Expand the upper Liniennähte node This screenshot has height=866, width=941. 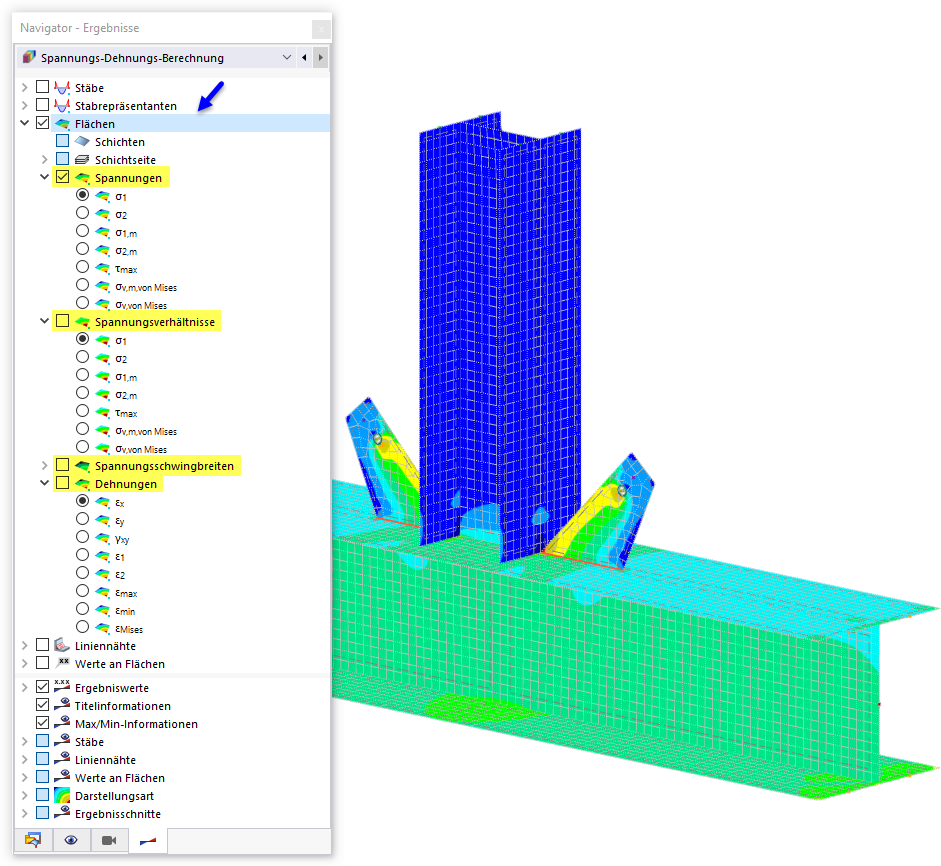click(x=25, y=646)
